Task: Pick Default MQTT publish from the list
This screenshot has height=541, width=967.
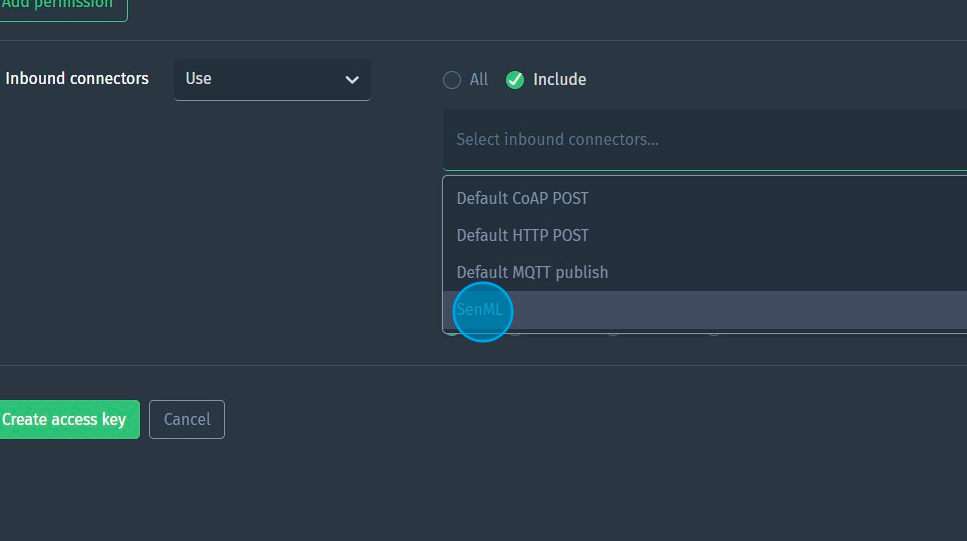Action: point(532,272)
